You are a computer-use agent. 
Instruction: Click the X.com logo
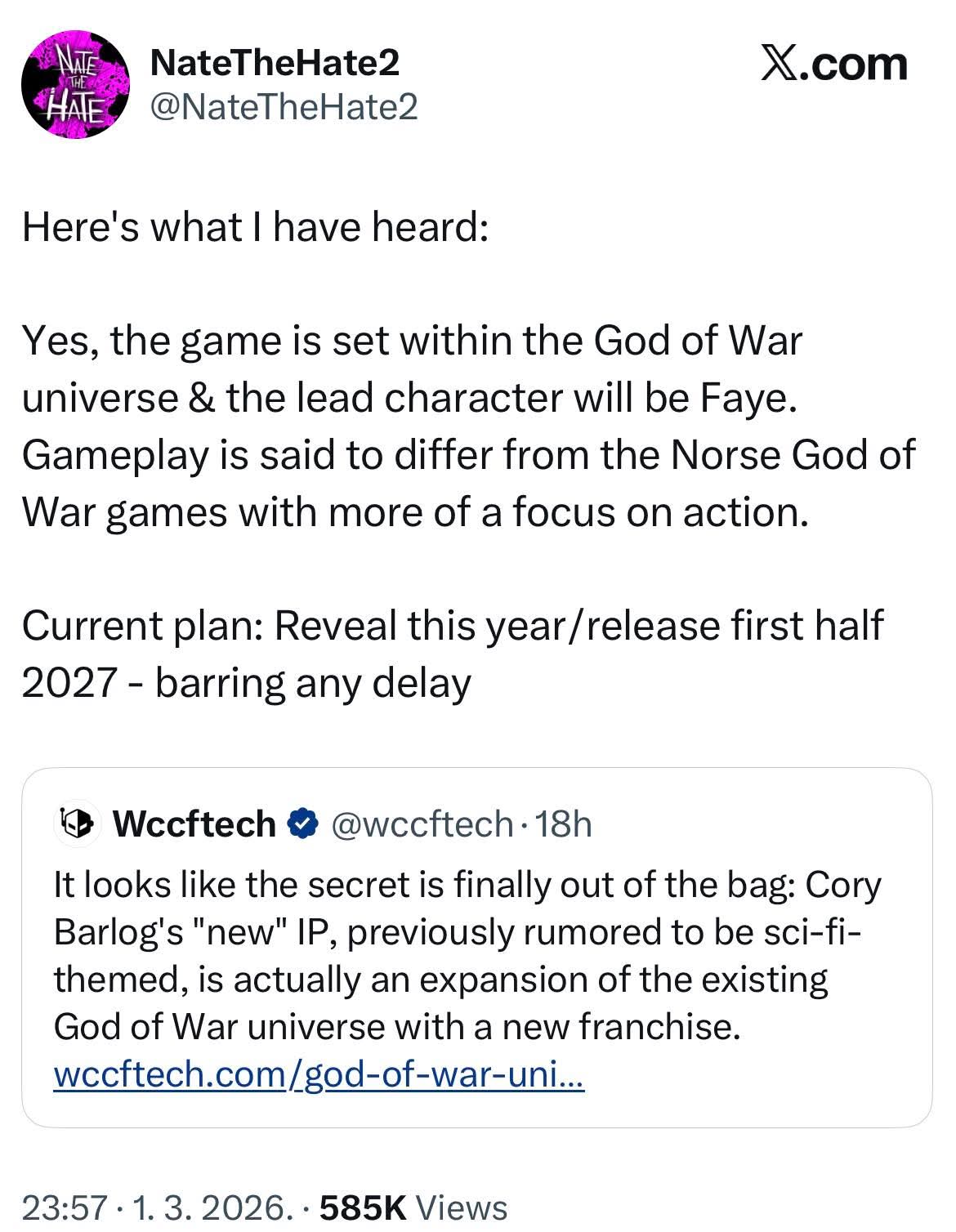click(833, 64)
